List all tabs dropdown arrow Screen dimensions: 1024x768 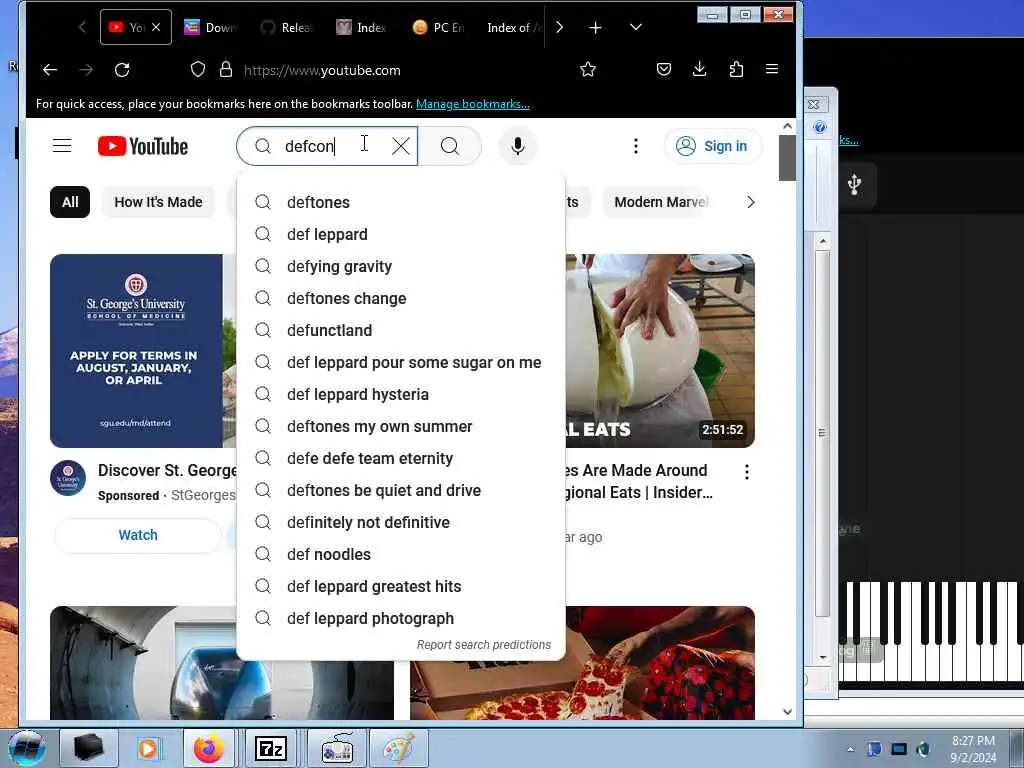click(x=635, y=27)
